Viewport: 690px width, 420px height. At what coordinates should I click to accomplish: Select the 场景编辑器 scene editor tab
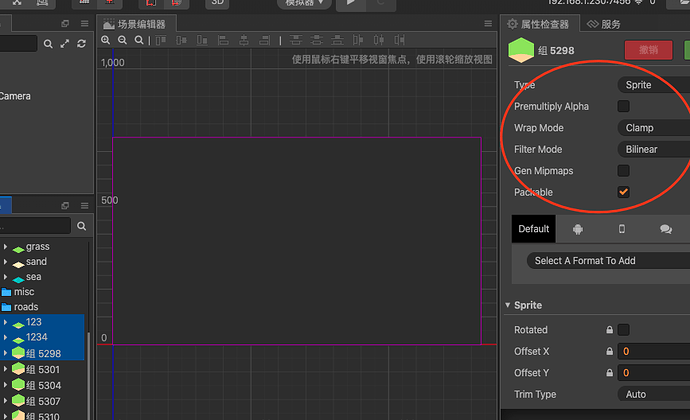point(136,24)
